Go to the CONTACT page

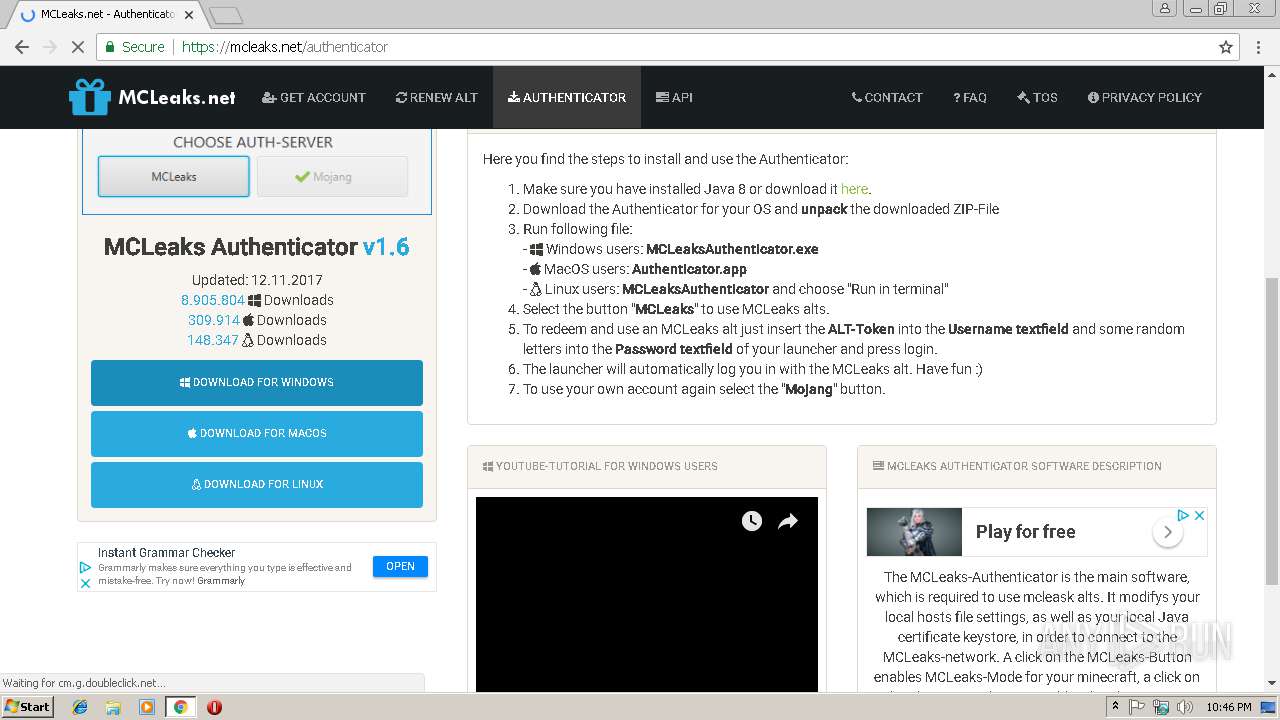[x=887, y=97]
